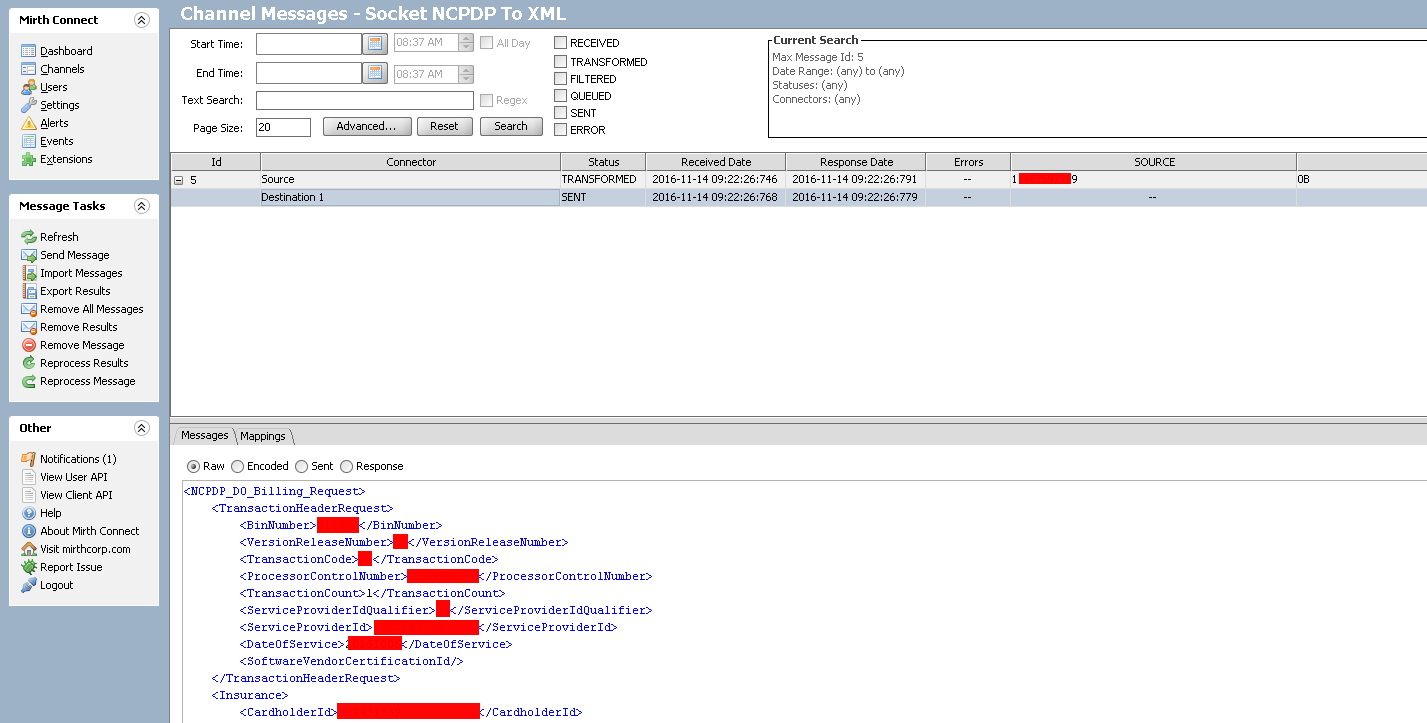
Task: Open the Start Time calendar picker
Action: [x=375, y=43]
